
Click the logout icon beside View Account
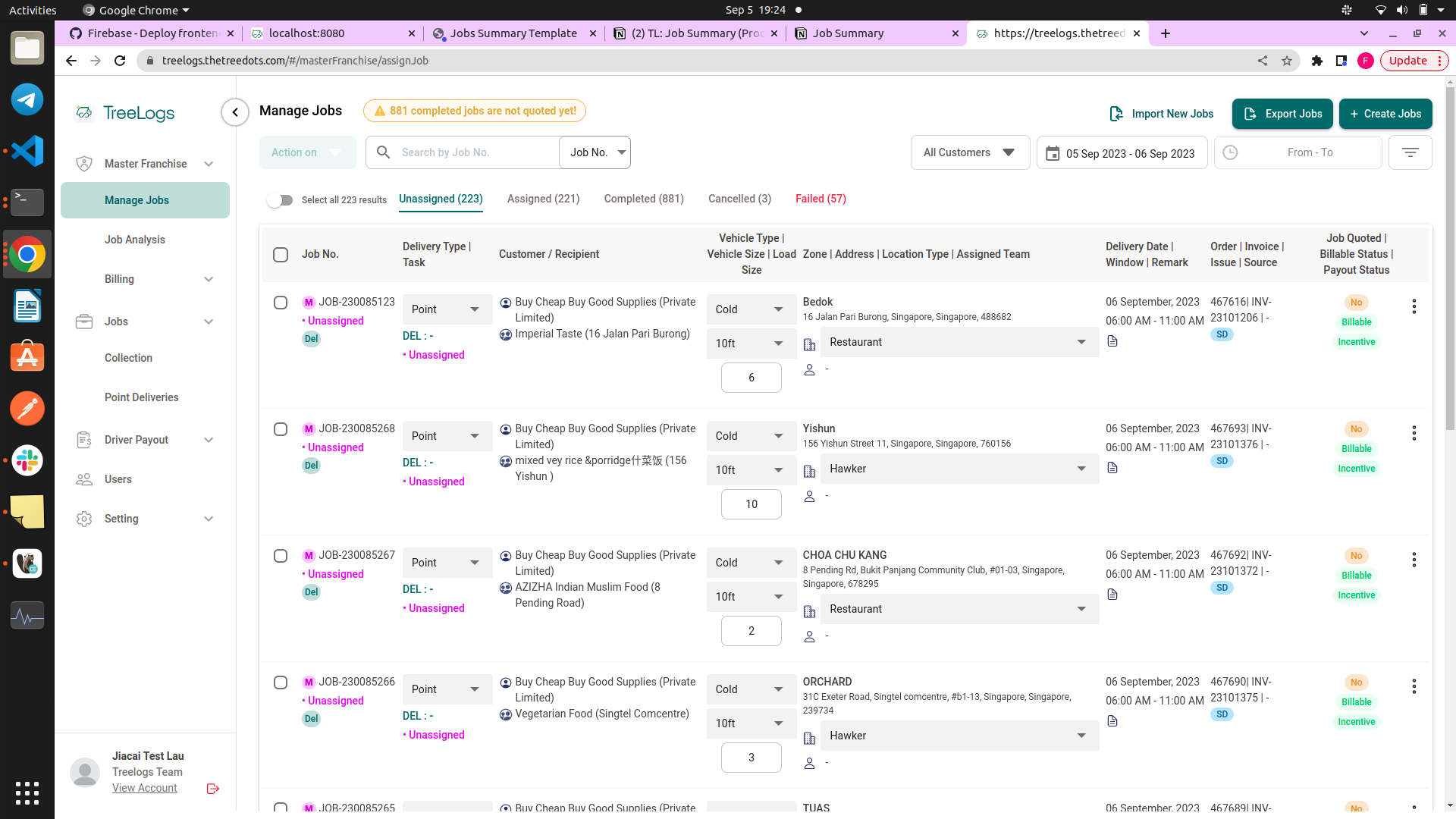click(x=213, y=789)
